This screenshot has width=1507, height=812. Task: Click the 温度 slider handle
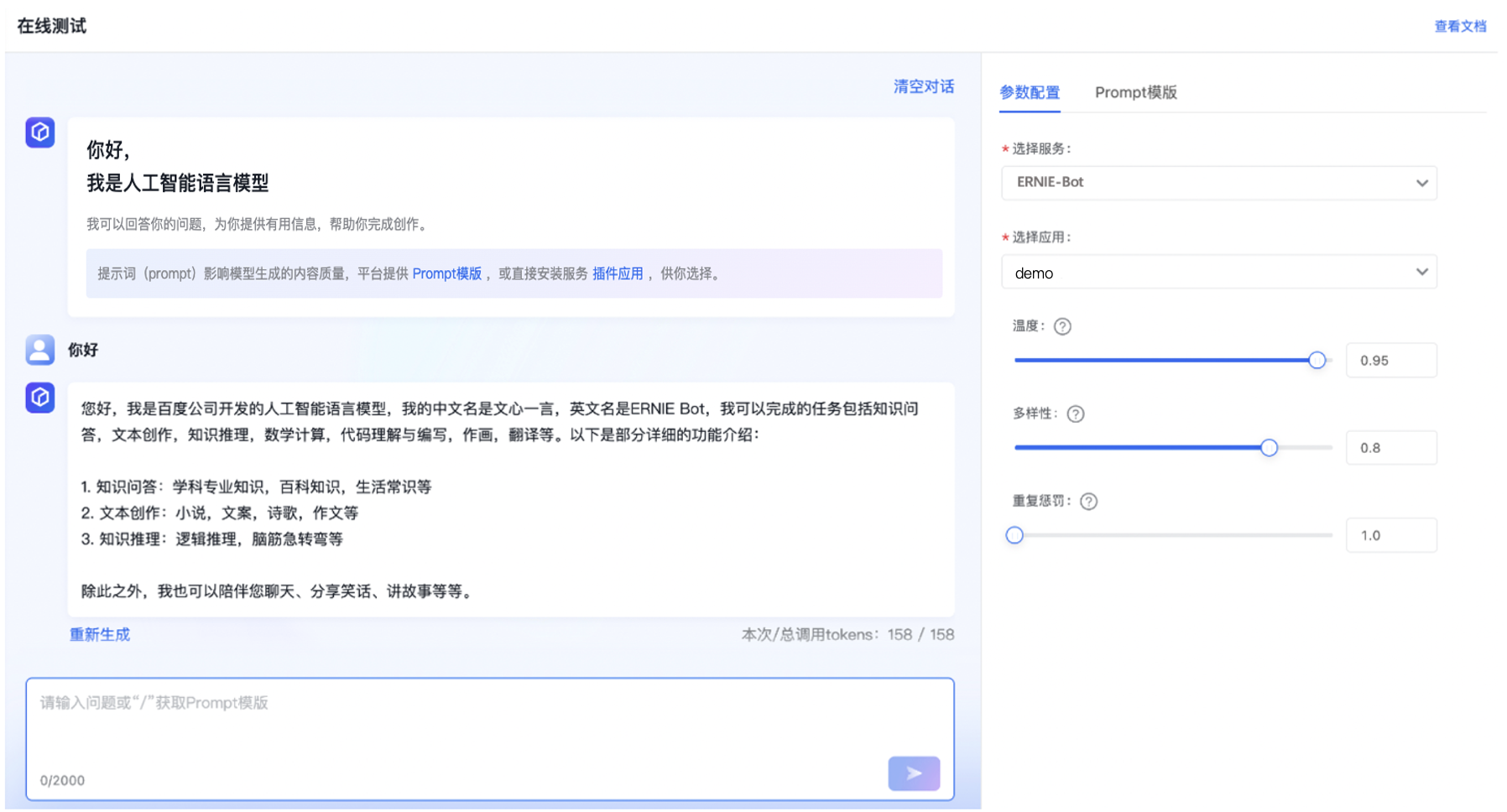(1317, 361)
